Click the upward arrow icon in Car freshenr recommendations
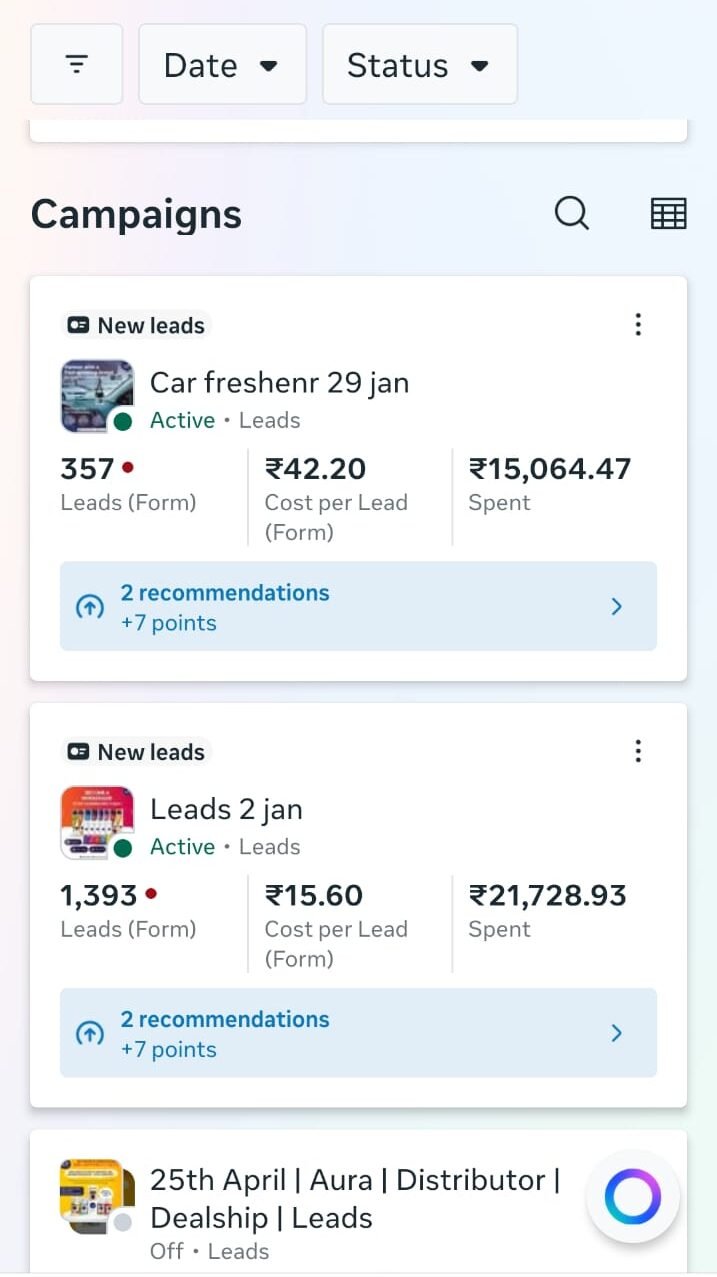Image resolution: width=717 pixels, height=1277 pixels. coord(90,607)
